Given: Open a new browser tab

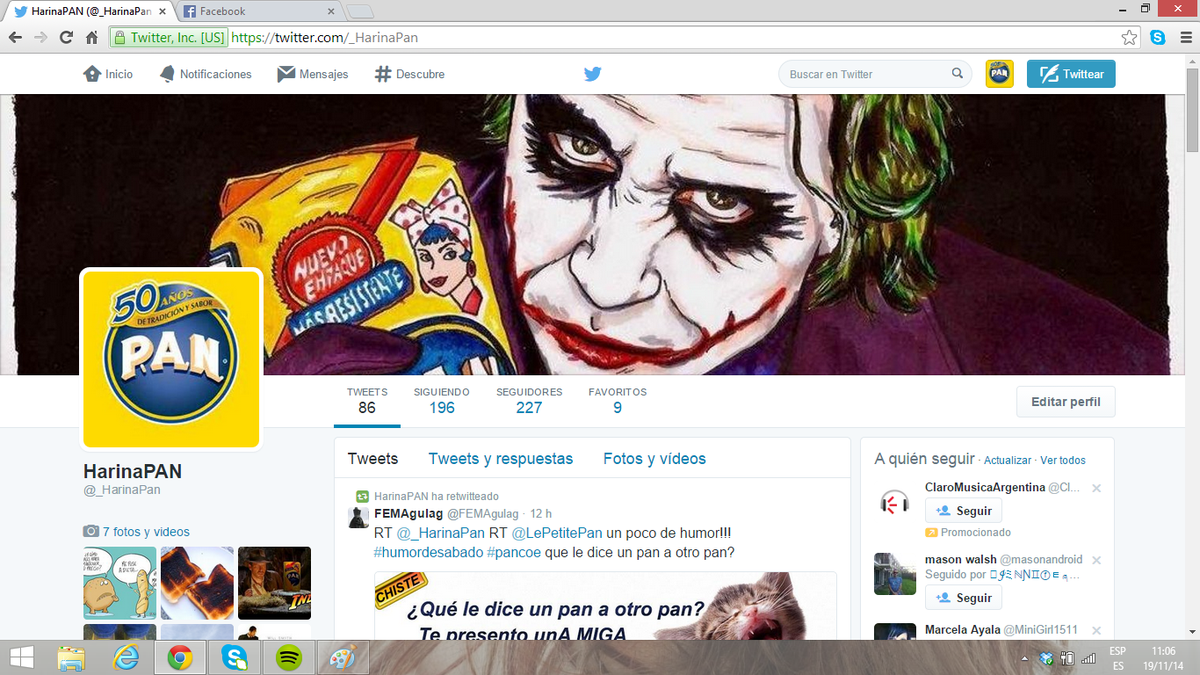Looking at the screenshot, I should (x=361, y=12).
